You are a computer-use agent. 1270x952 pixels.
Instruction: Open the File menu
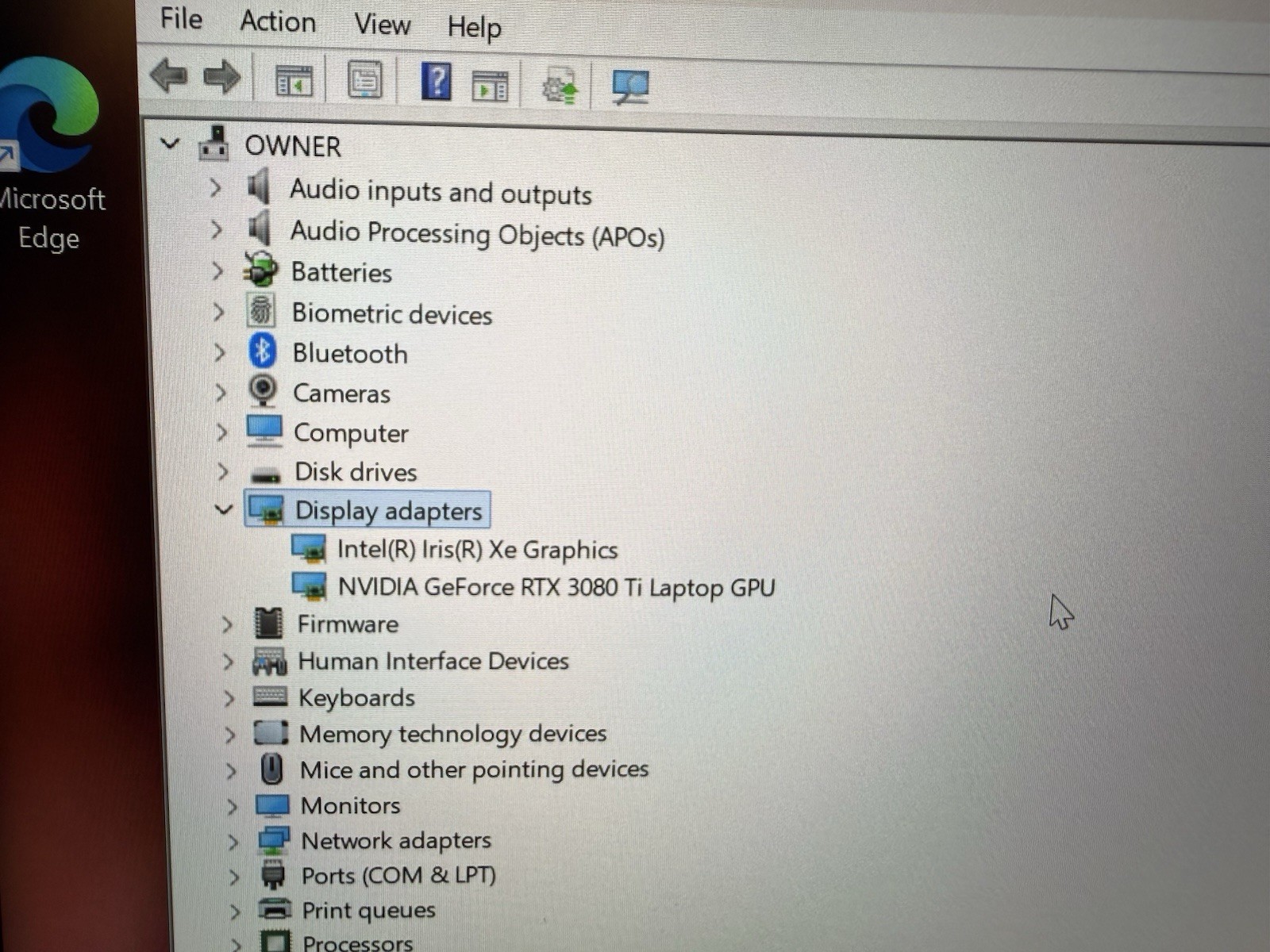(181, 17)
